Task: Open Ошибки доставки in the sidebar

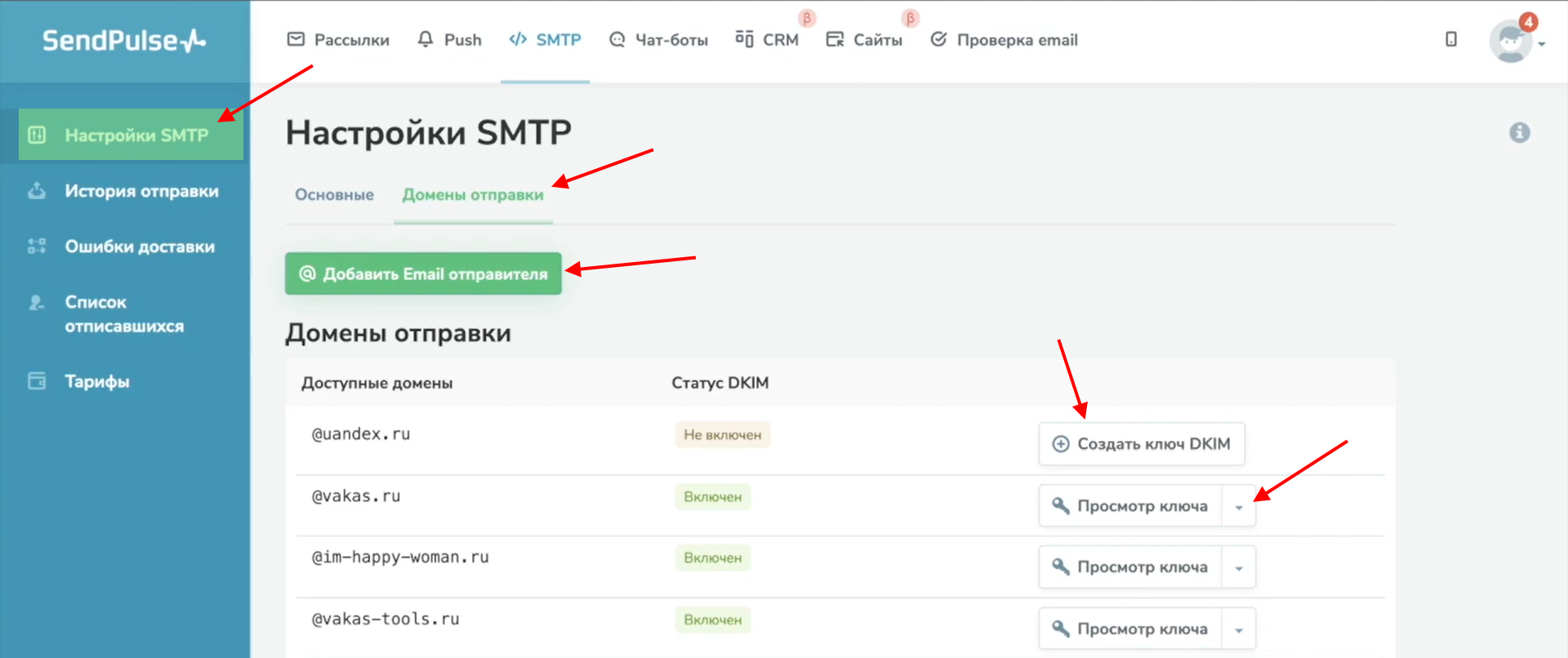Action: tap(140, 247)
